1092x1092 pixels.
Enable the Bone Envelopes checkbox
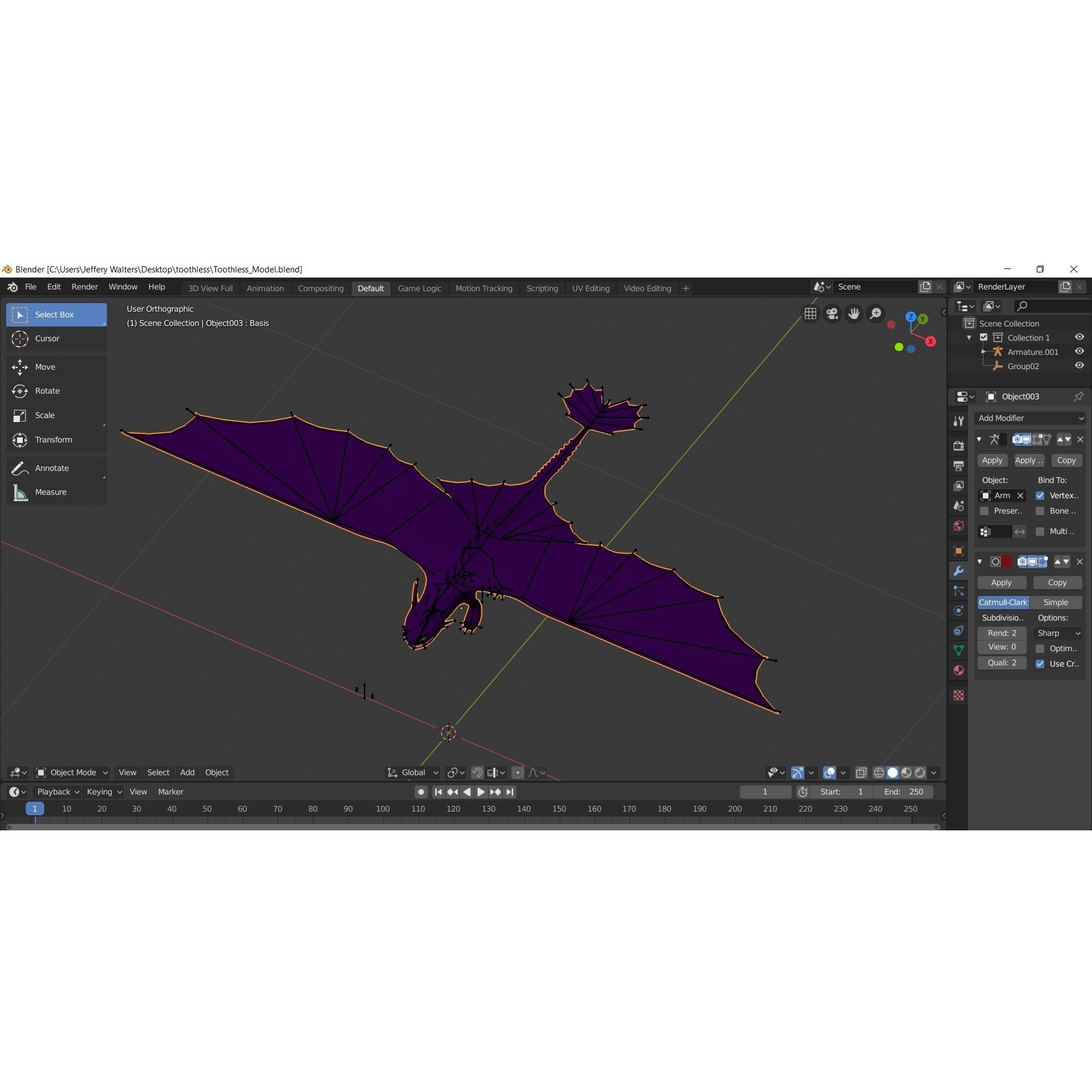[1040, 511]
